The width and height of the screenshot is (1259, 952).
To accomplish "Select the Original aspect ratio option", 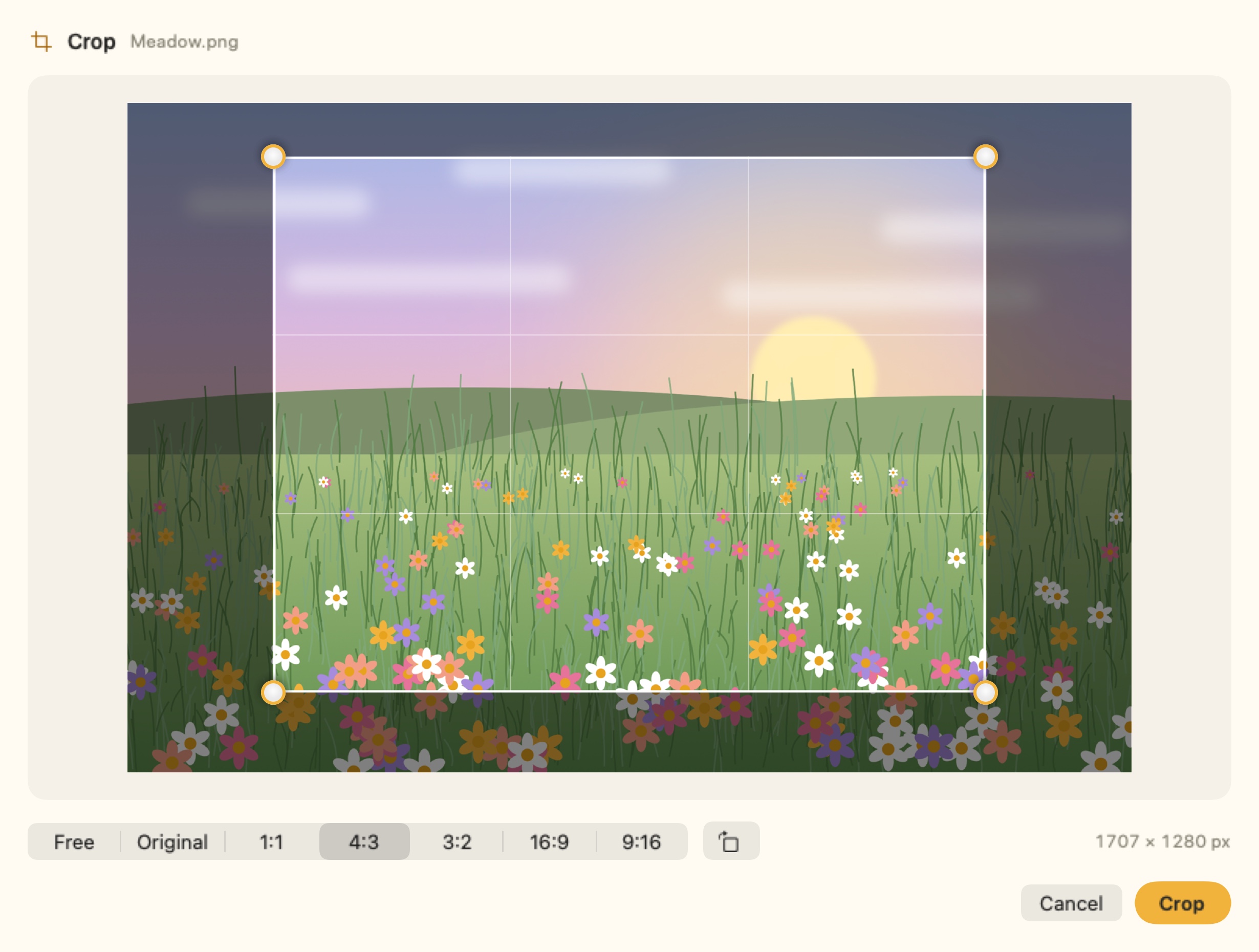I will pyautogui.click(x=172, y=841).
